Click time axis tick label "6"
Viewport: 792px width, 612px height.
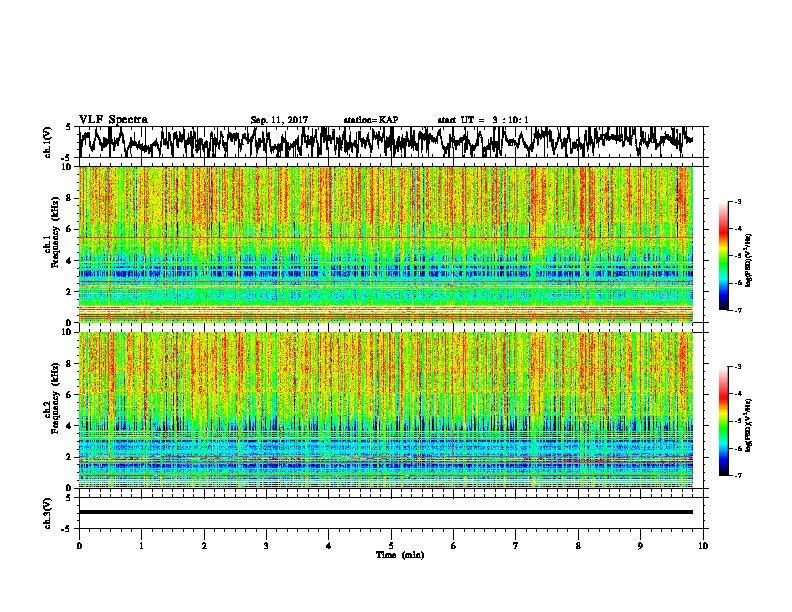click(454, 546)
